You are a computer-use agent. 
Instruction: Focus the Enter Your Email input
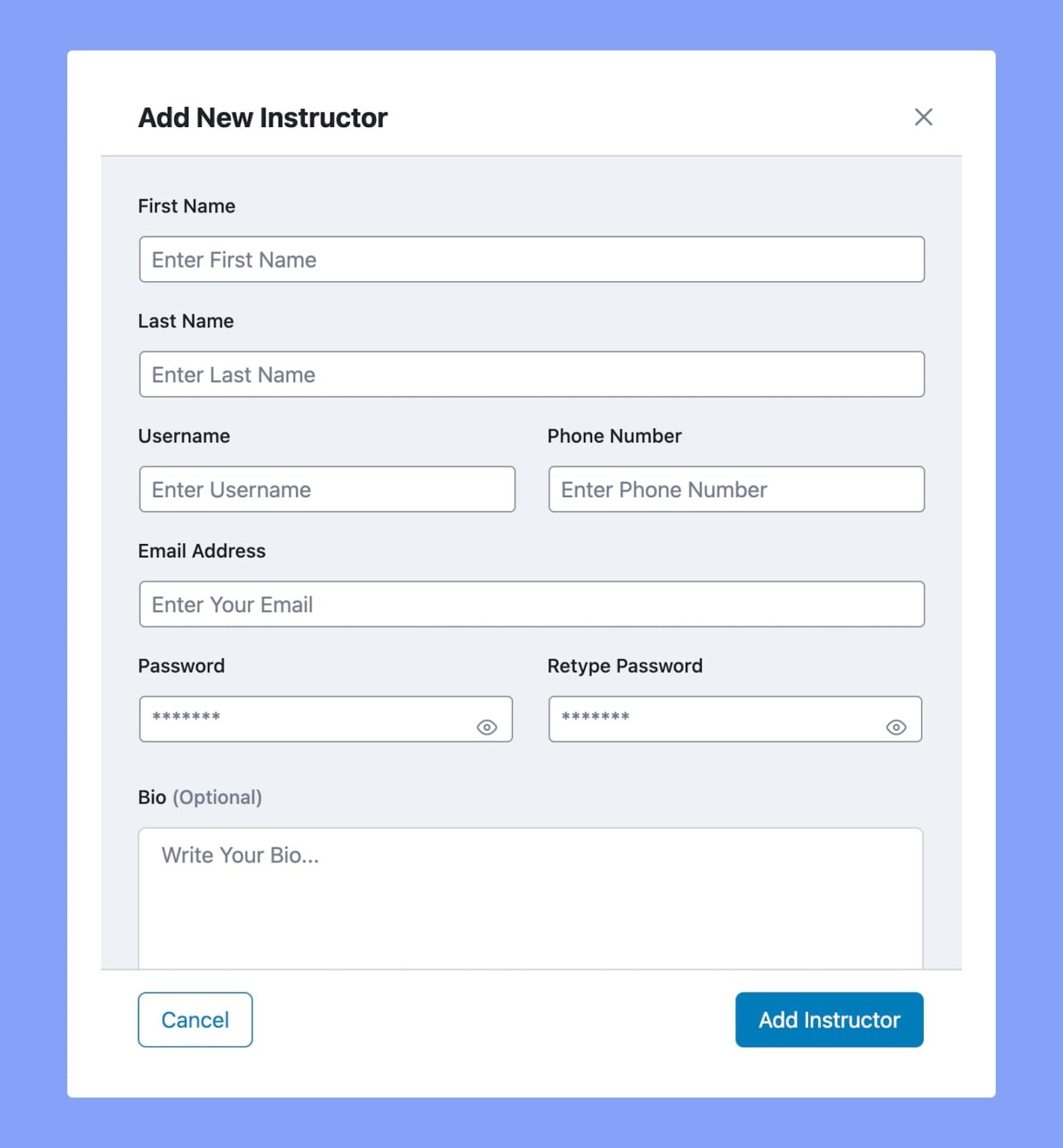click(x=531, y=605)
